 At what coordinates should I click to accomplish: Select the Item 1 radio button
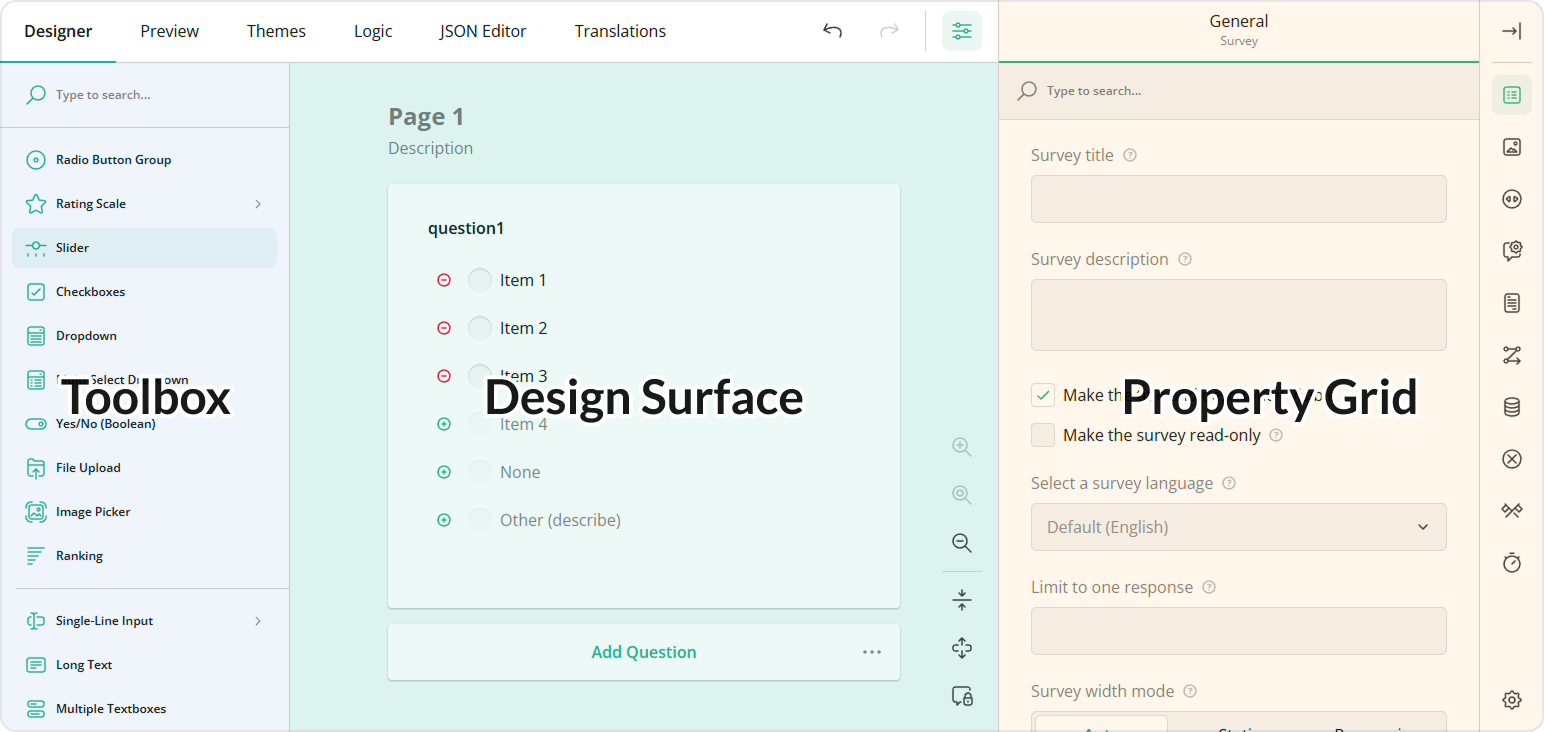pos(479,279)
